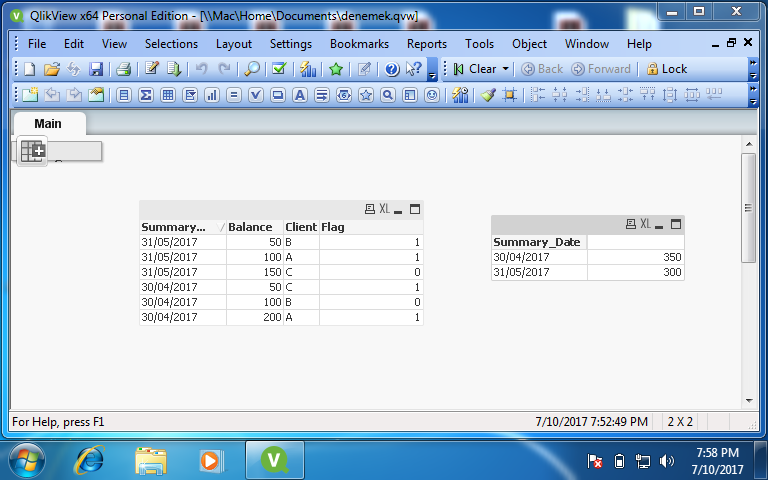
Task: Select the Format Painter brush icon
Action: click(x=487, y=95)
